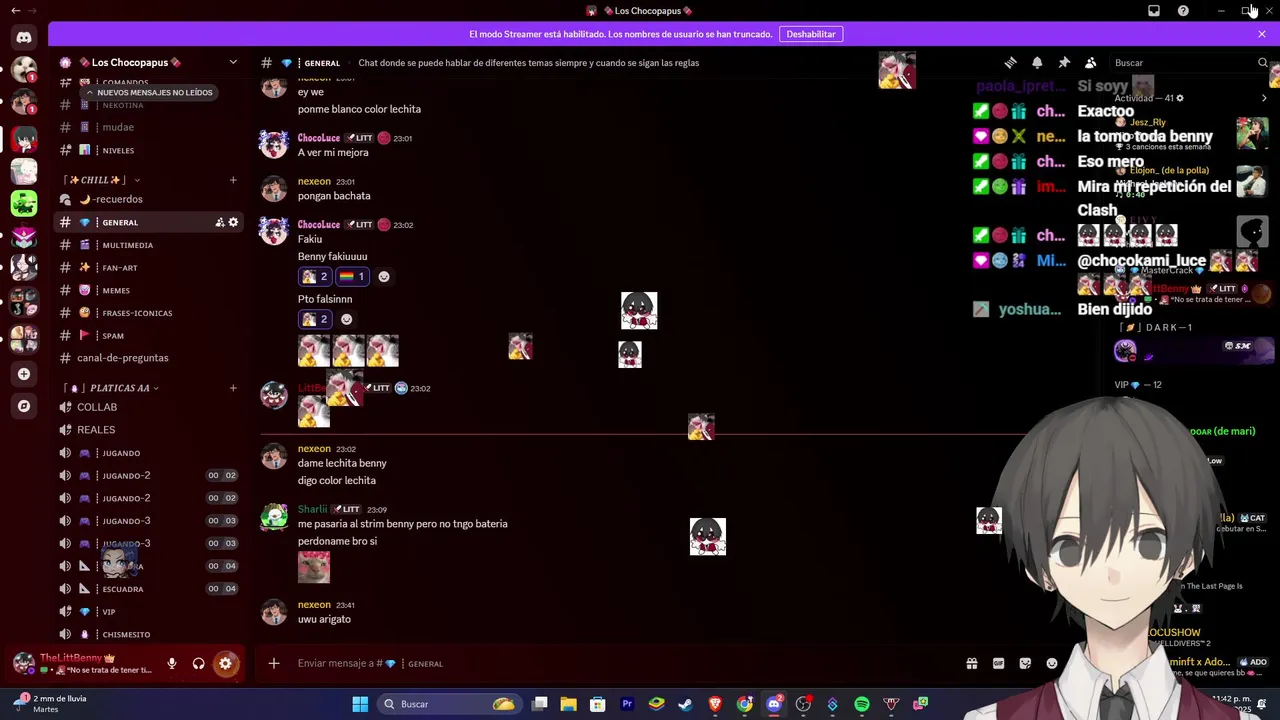Add reaction to 'Pto falsinnn' message
This screenshot has height=720, width=1280.
(347, 319)
